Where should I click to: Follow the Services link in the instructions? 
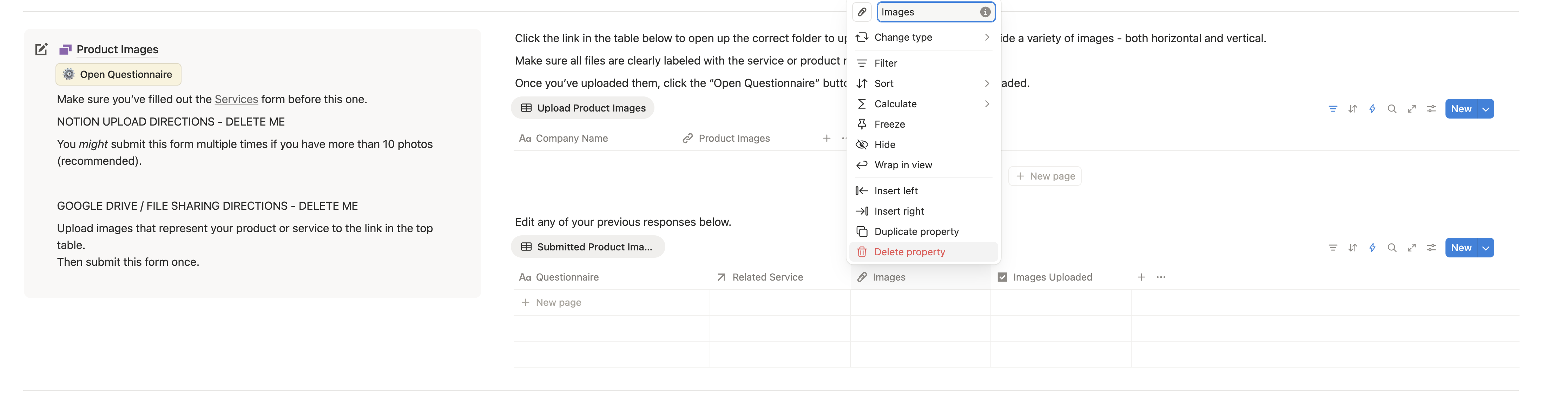click(236, 99)
